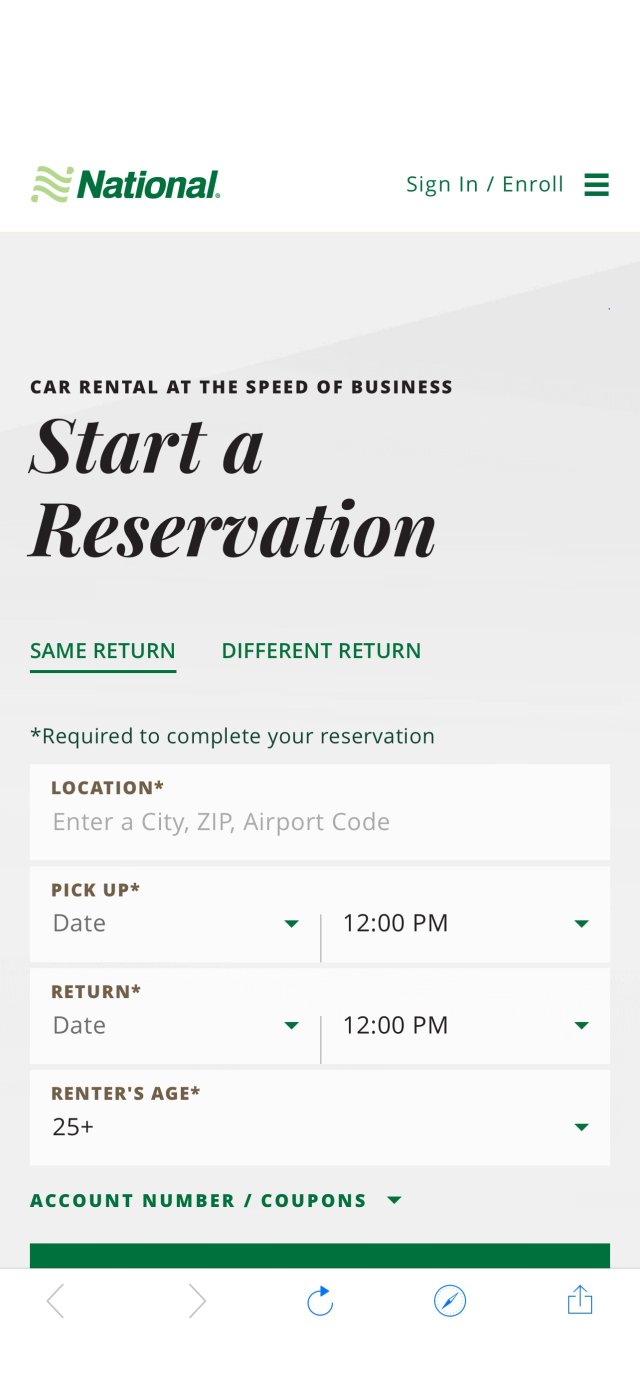Select the Same Return tab
The width and height of the screenshot is (640, 1385).
pyautogui.click(x=103, y=651)
